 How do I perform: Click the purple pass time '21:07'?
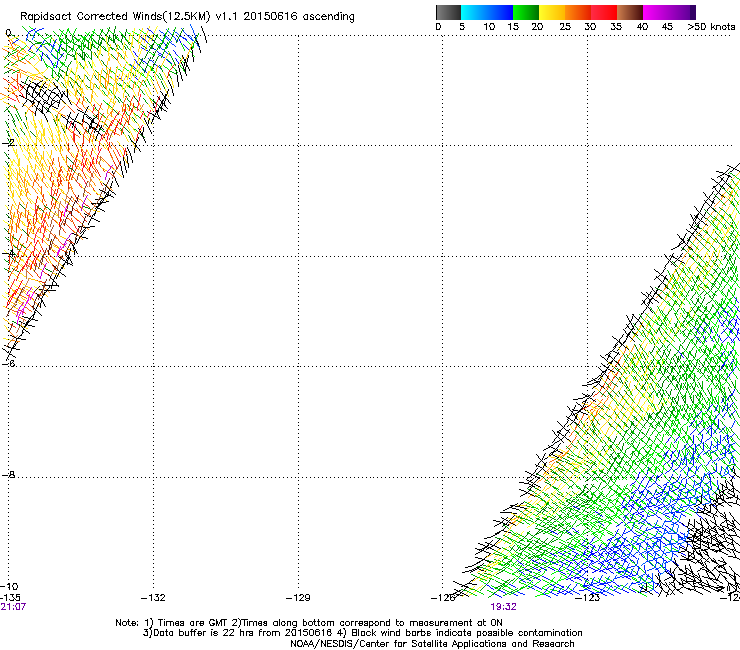coord(13,607)
